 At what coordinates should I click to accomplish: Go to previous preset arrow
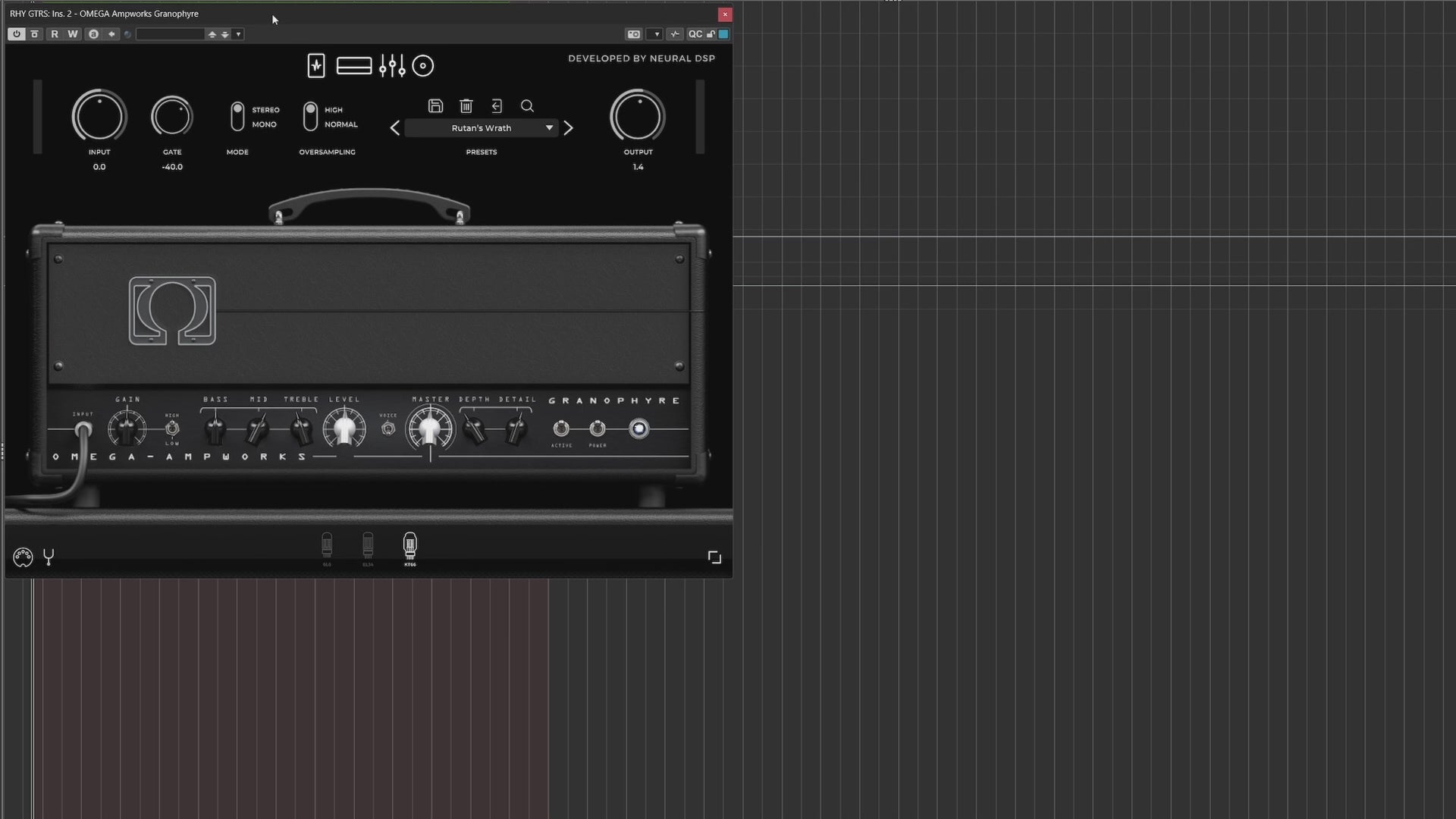395,128
